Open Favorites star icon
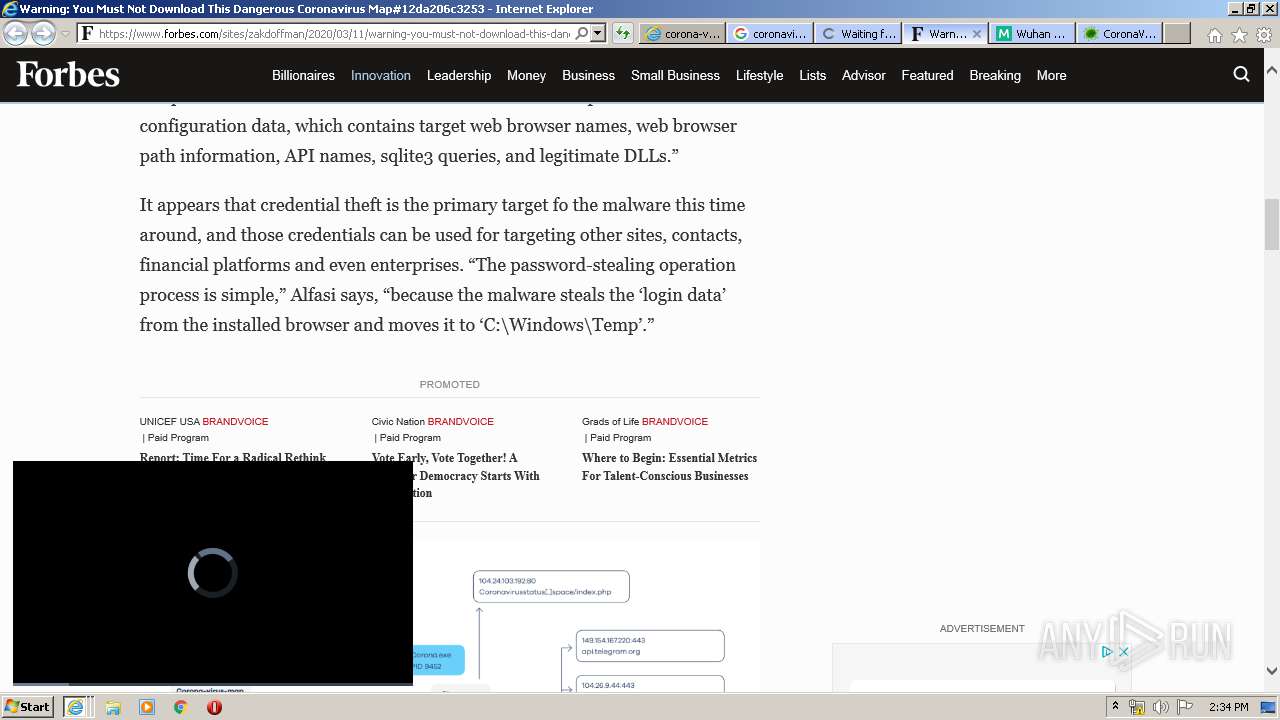The image size is (1280, 720). click(1239, 34)
